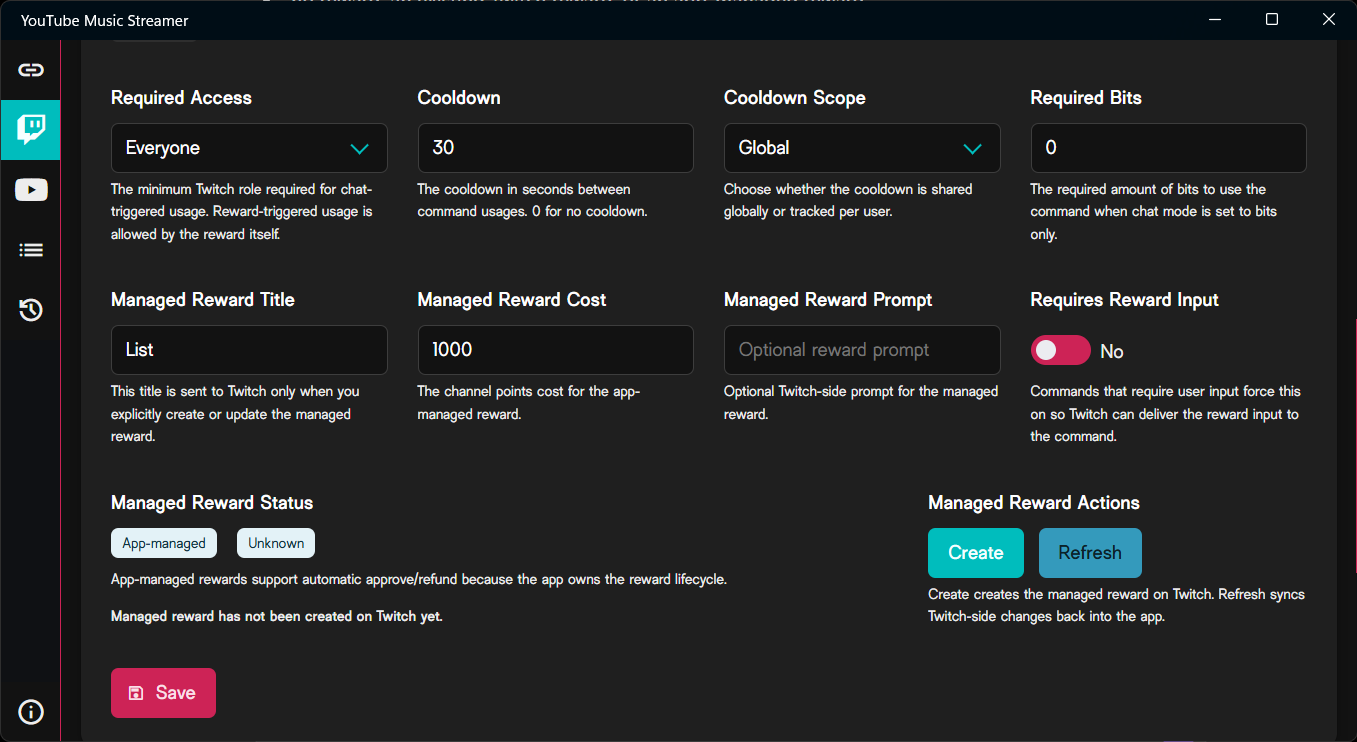Click the red Save button
This screenshot has width=1357, height=742.
coord(163,693)
